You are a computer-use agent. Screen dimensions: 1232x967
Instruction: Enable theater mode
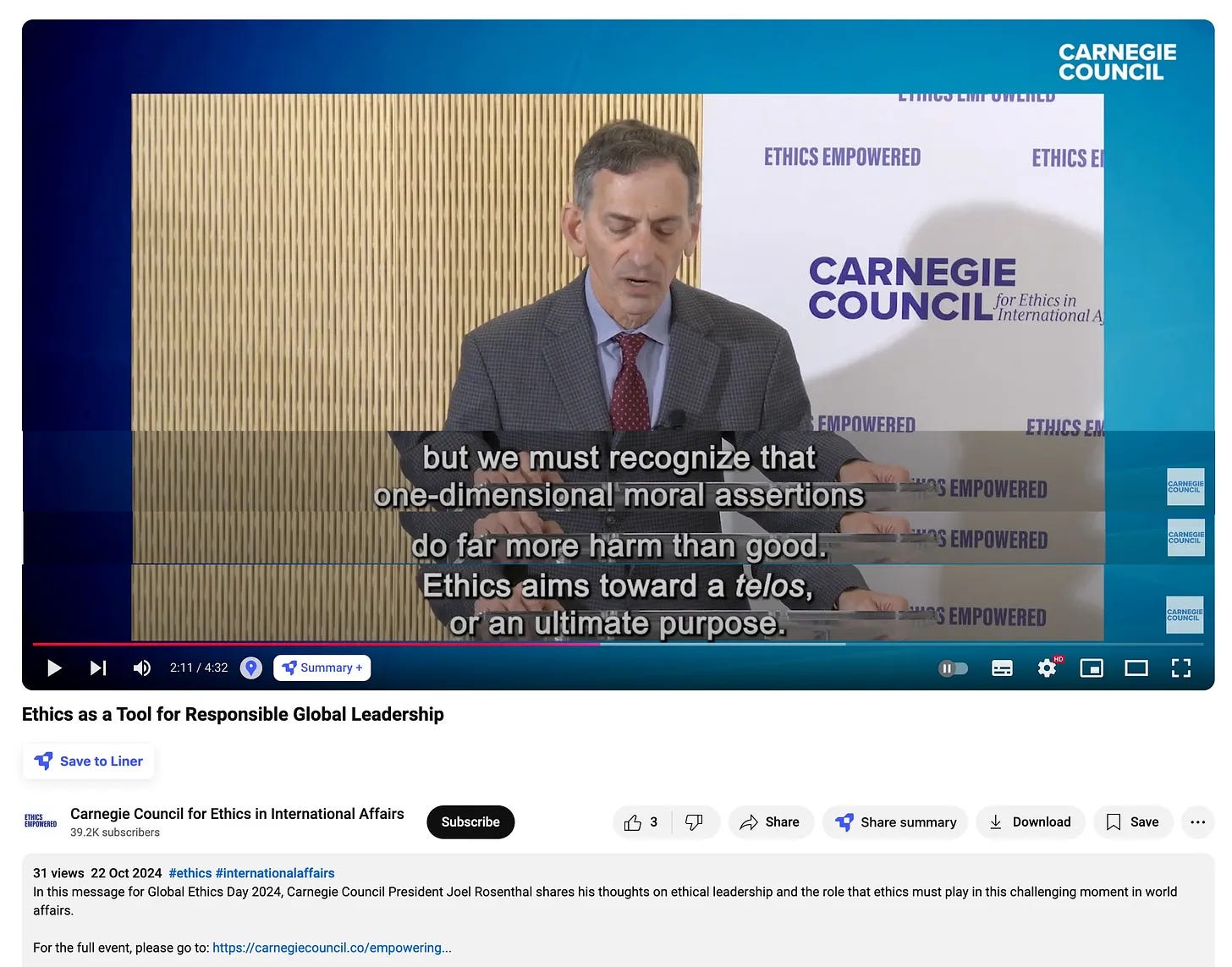[x=1136, y=668]
